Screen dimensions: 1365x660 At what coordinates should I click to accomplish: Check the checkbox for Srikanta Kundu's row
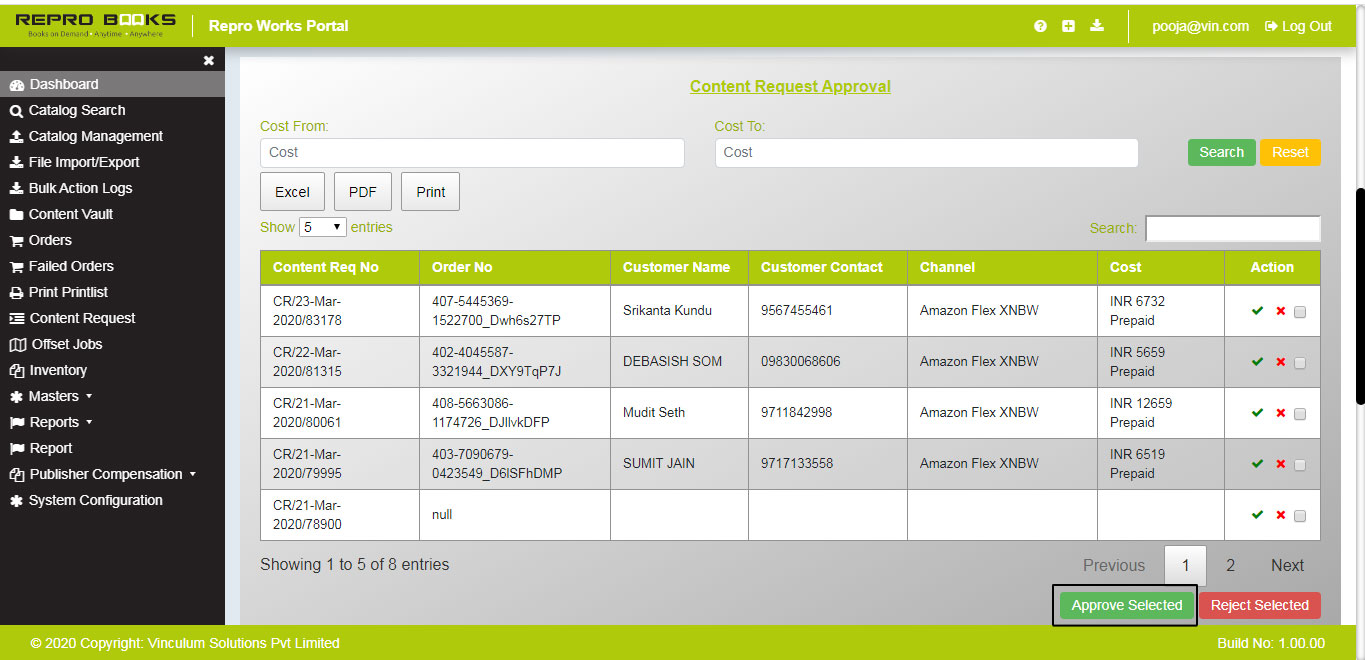(x=1300, y=312)
